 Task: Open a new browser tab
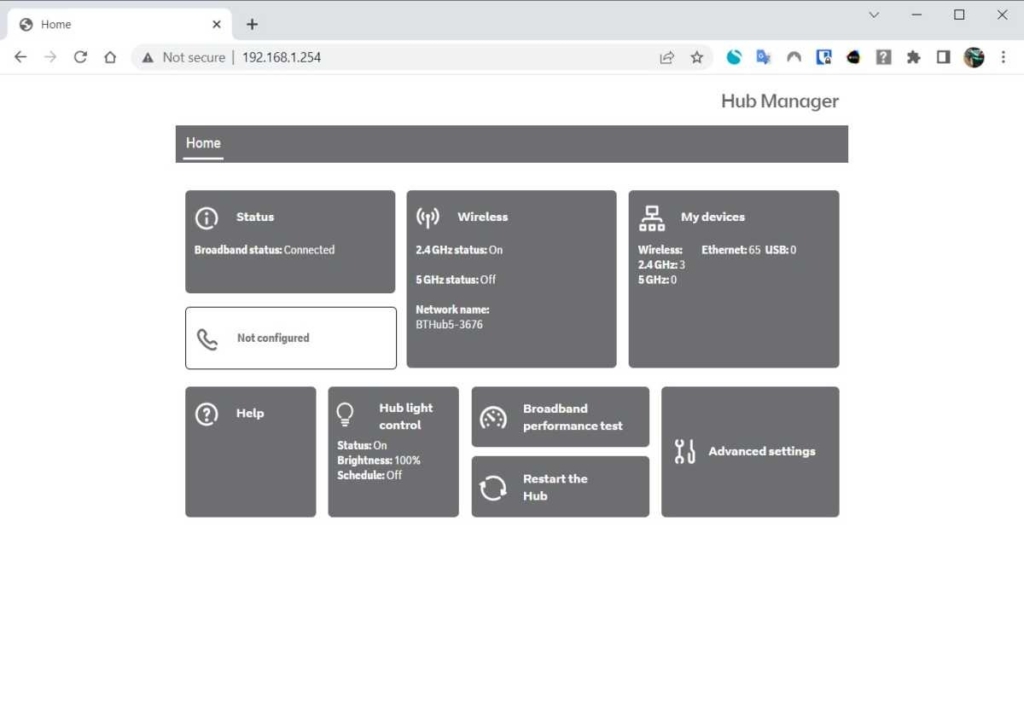pyautogui.click(x=252, y=24)
